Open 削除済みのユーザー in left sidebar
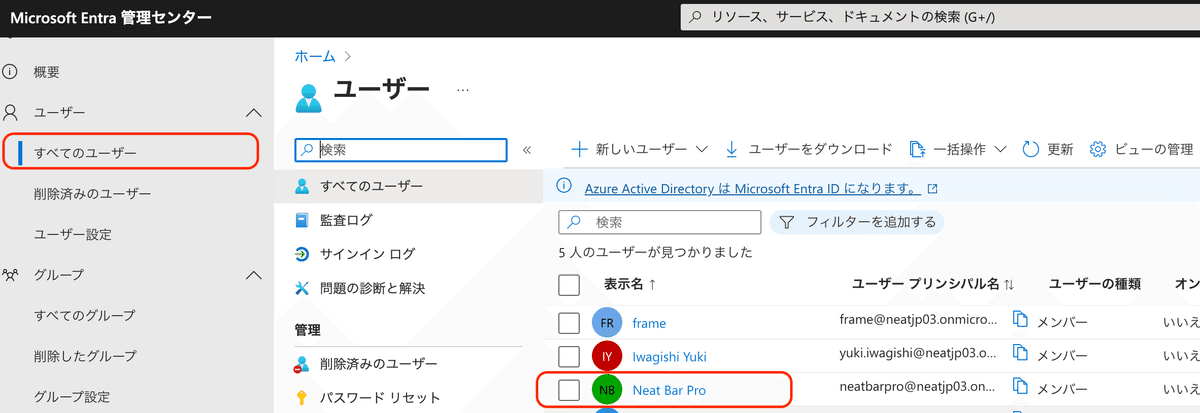Screen dimensions: 1200x413 coord(92,194)
